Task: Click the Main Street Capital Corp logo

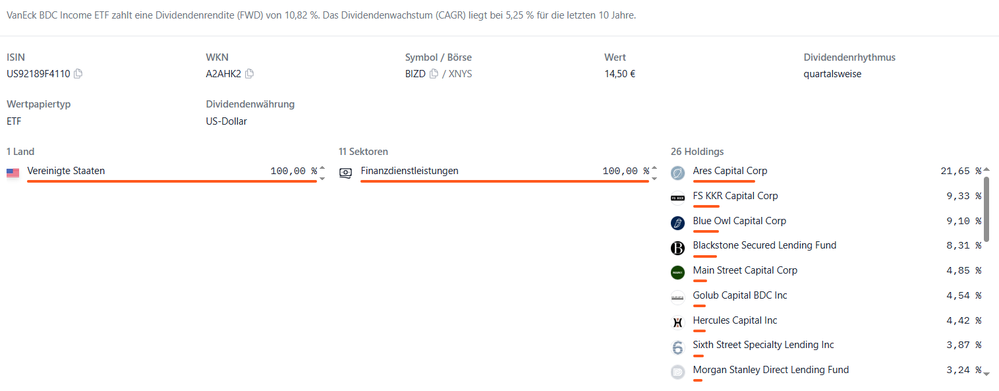Action: coord(678,273)
